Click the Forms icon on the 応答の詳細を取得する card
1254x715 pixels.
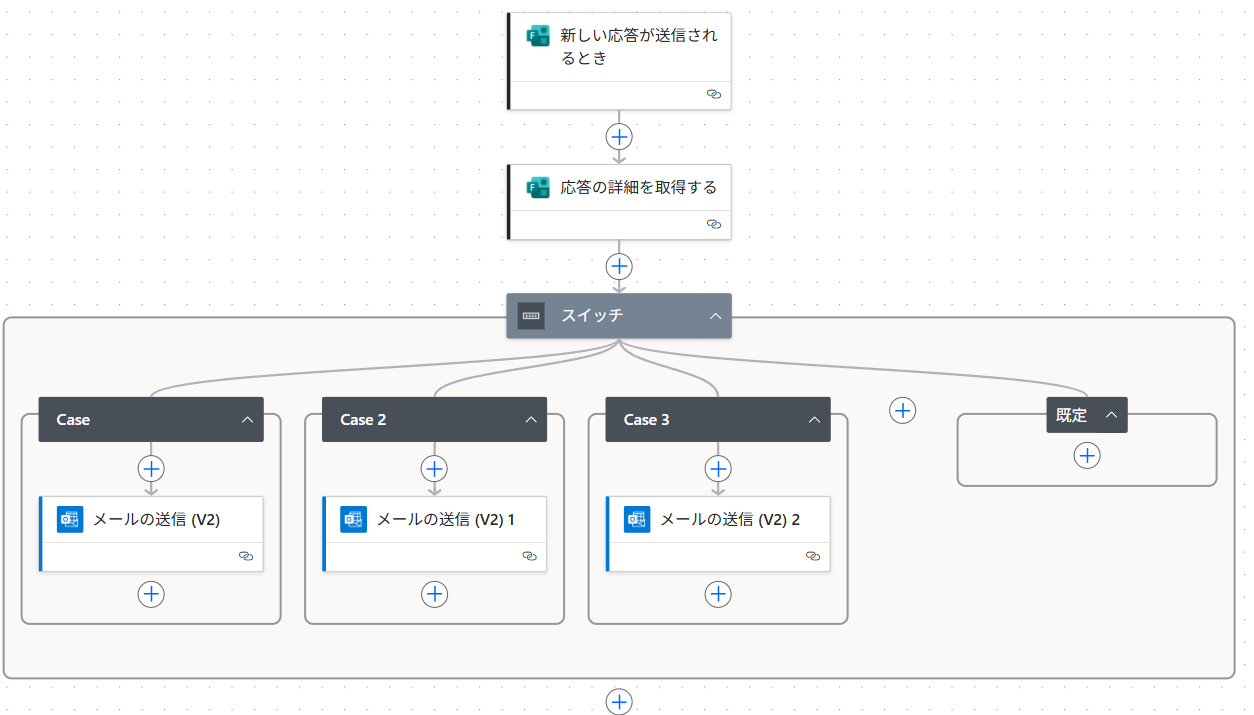coord(538,188)
